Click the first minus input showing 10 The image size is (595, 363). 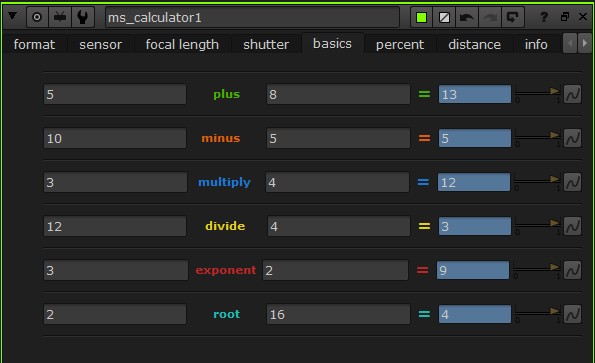coord(115,138)
